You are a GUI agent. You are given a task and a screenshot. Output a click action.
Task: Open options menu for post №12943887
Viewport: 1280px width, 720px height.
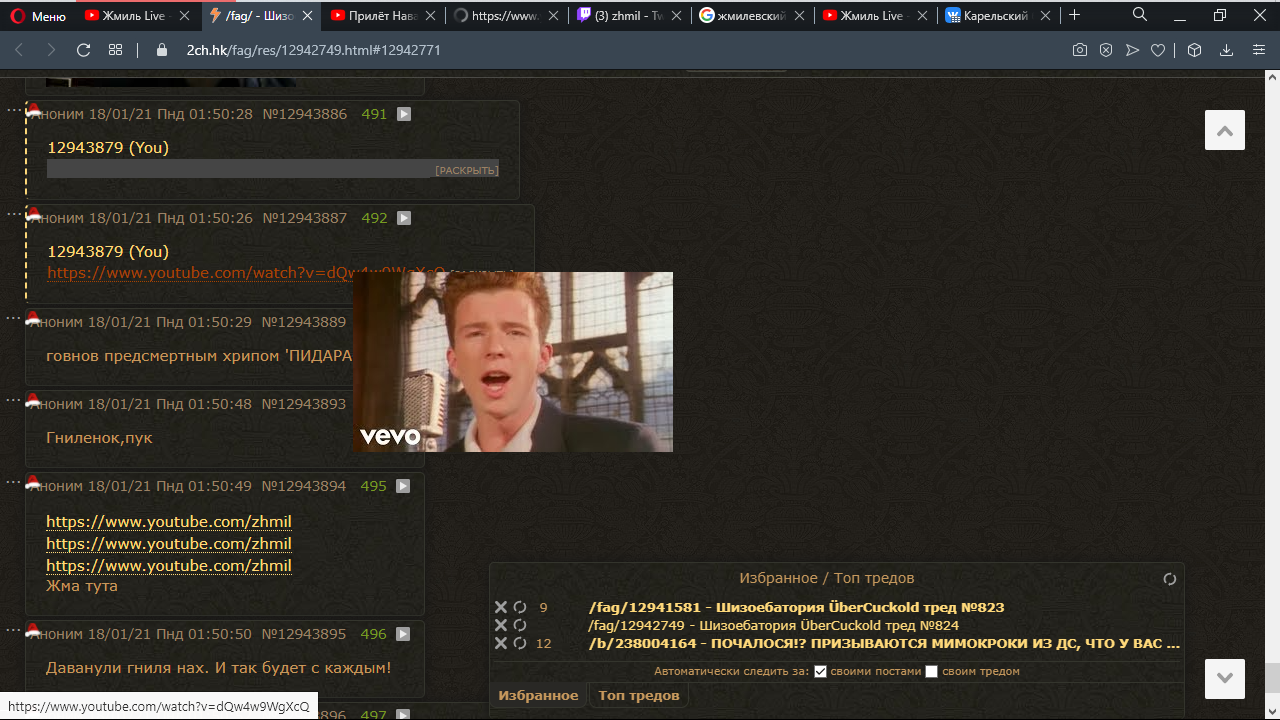(14, 213)
